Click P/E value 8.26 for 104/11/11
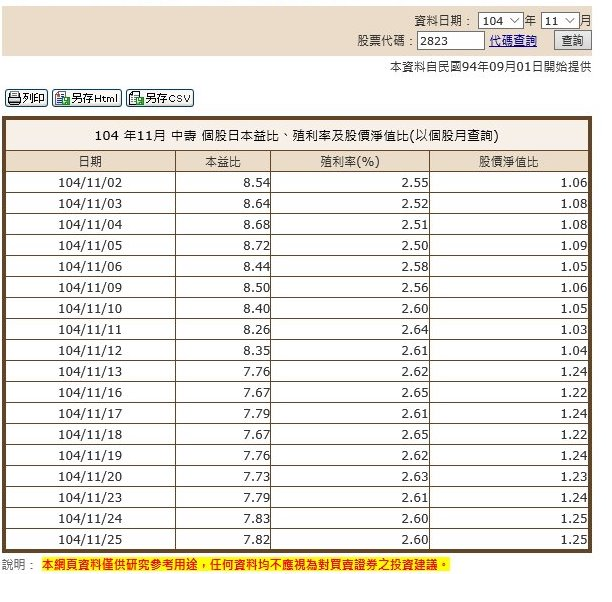 pyautogui.click(x=256, y=329)
